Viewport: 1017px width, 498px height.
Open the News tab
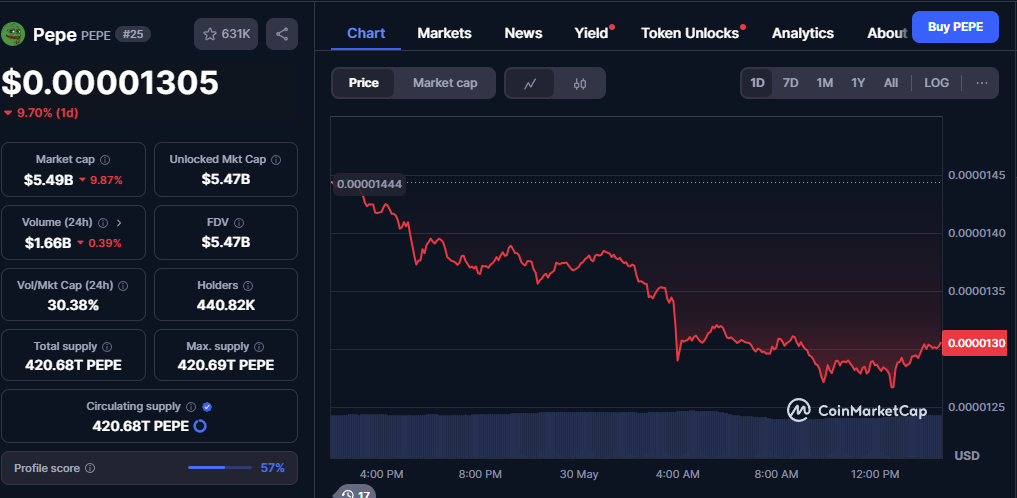point(523,33)
